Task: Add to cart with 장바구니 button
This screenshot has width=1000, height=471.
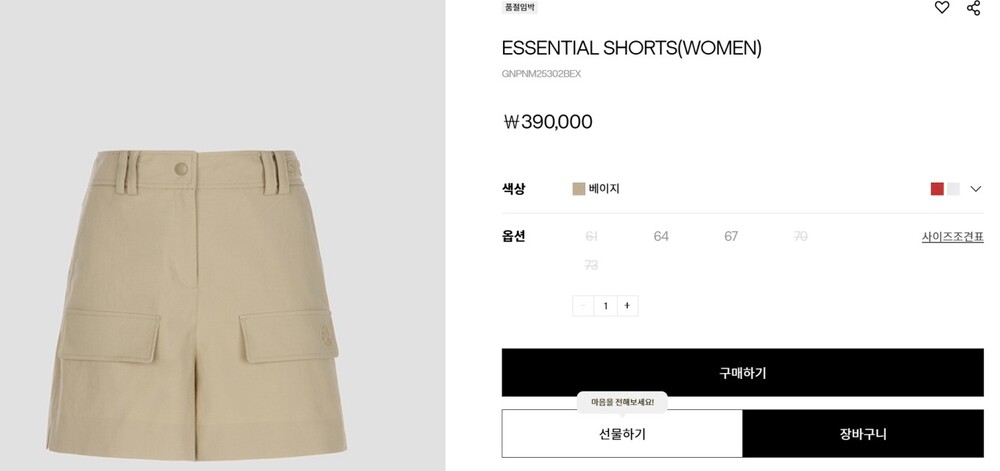Action: coord(863,433)
